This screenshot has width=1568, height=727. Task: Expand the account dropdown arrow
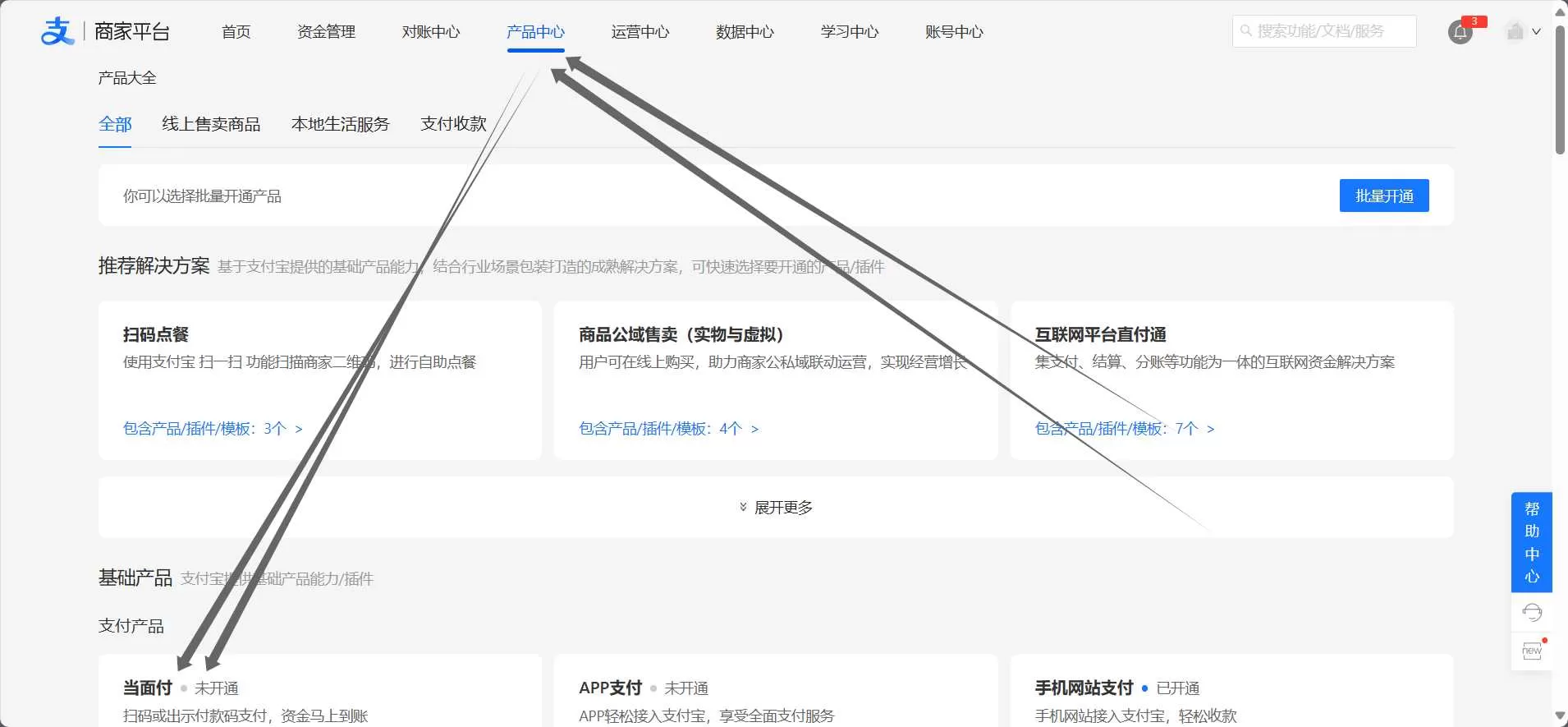(x=1536, y=32)
